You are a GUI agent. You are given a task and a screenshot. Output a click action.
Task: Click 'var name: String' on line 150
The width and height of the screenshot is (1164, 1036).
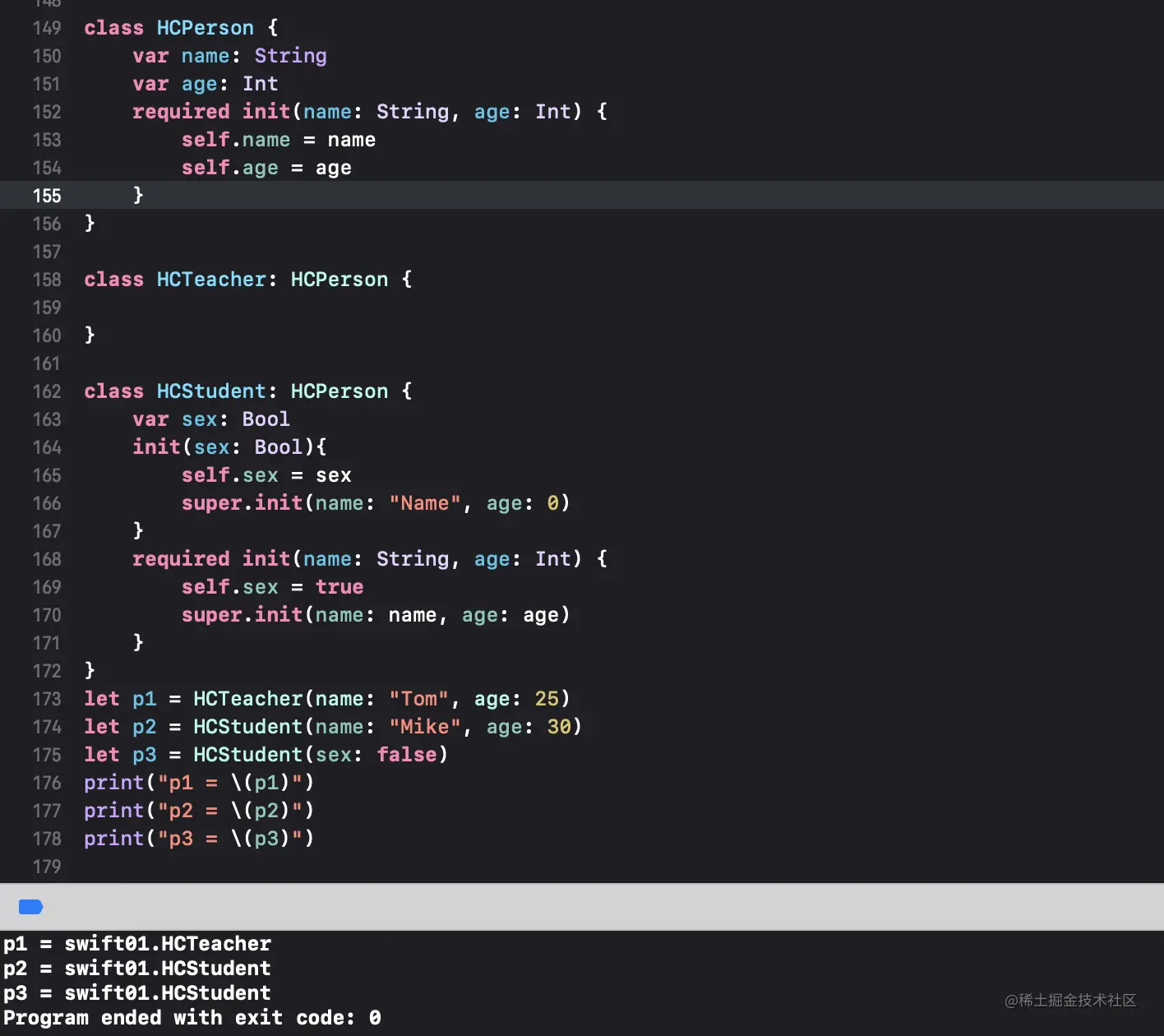(229, 56)
